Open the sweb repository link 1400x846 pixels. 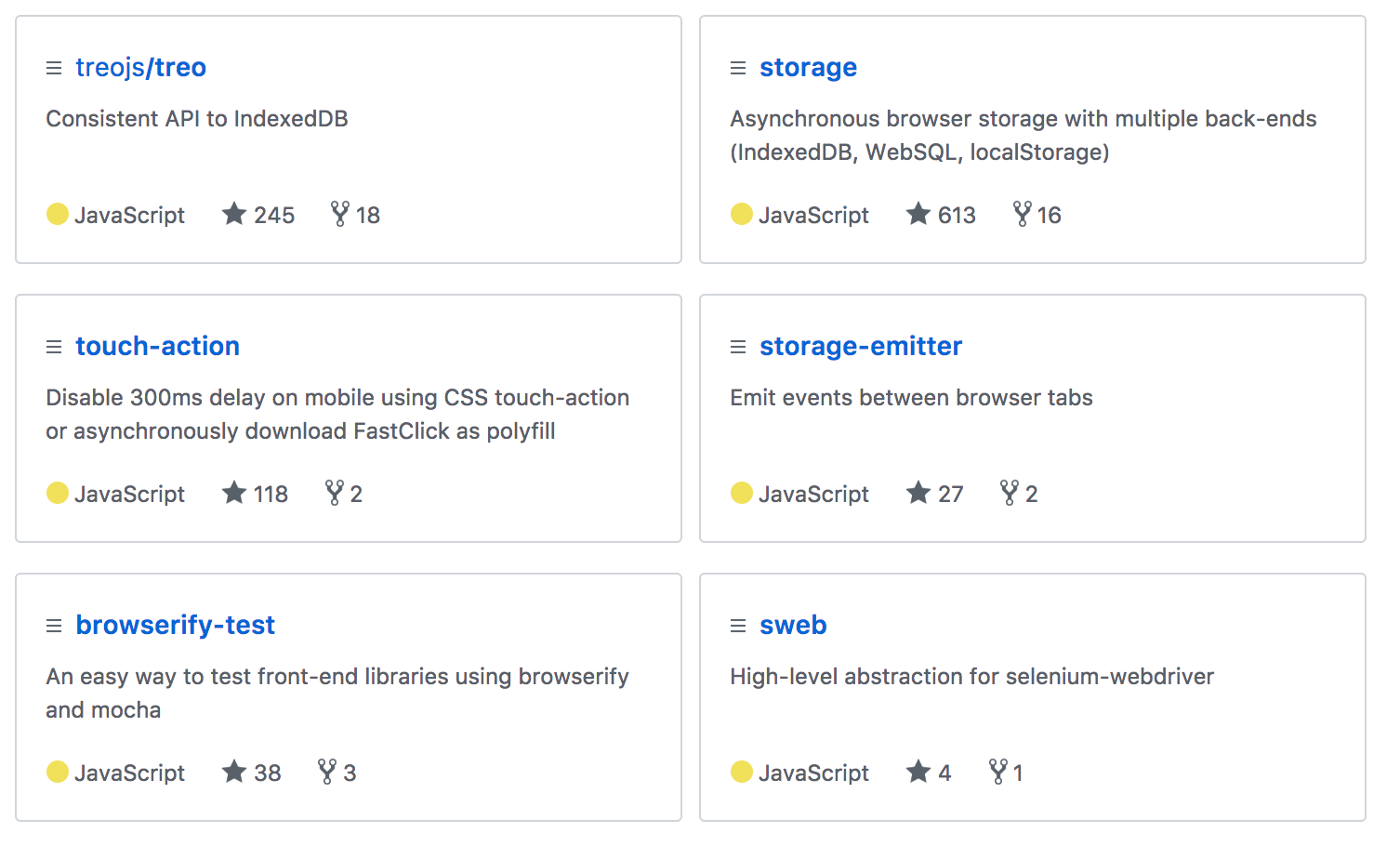pyautogui.click(x=793, y=625)
